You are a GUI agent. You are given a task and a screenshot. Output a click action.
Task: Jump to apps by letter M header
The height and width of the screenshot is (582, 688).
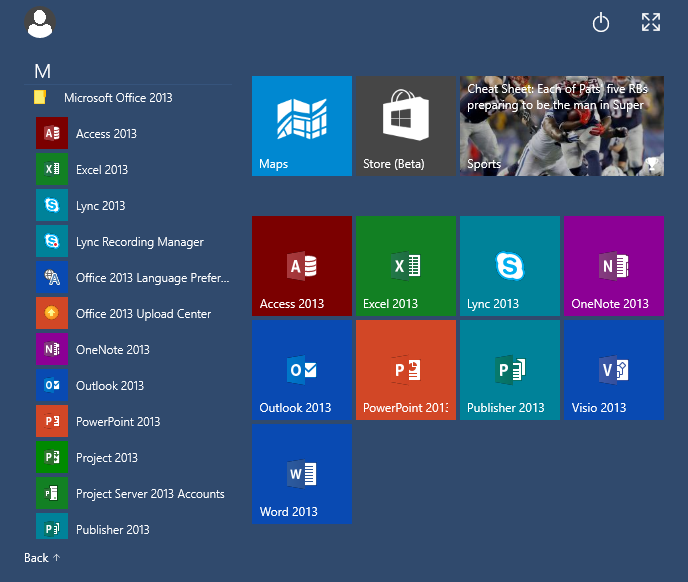(x=43, y=71)
